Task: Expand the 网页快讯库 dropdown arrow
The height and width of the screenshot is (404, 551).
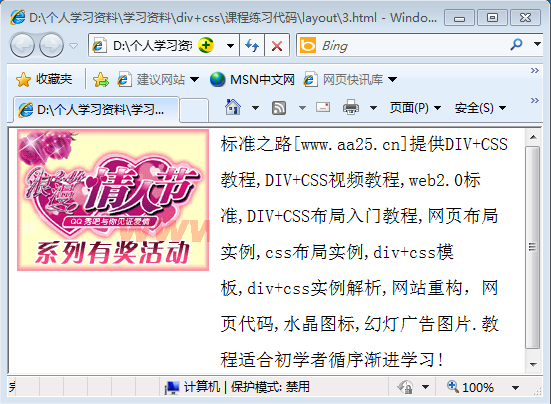Action: point(393,79)
